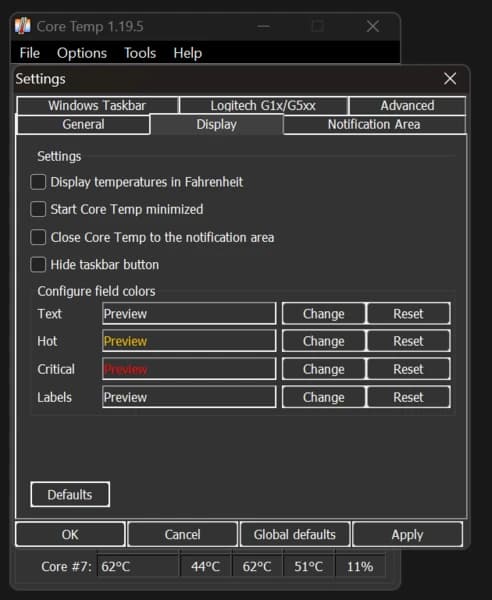Open the Tools menu
Viewport: 492px width, 600px height.
140,53
